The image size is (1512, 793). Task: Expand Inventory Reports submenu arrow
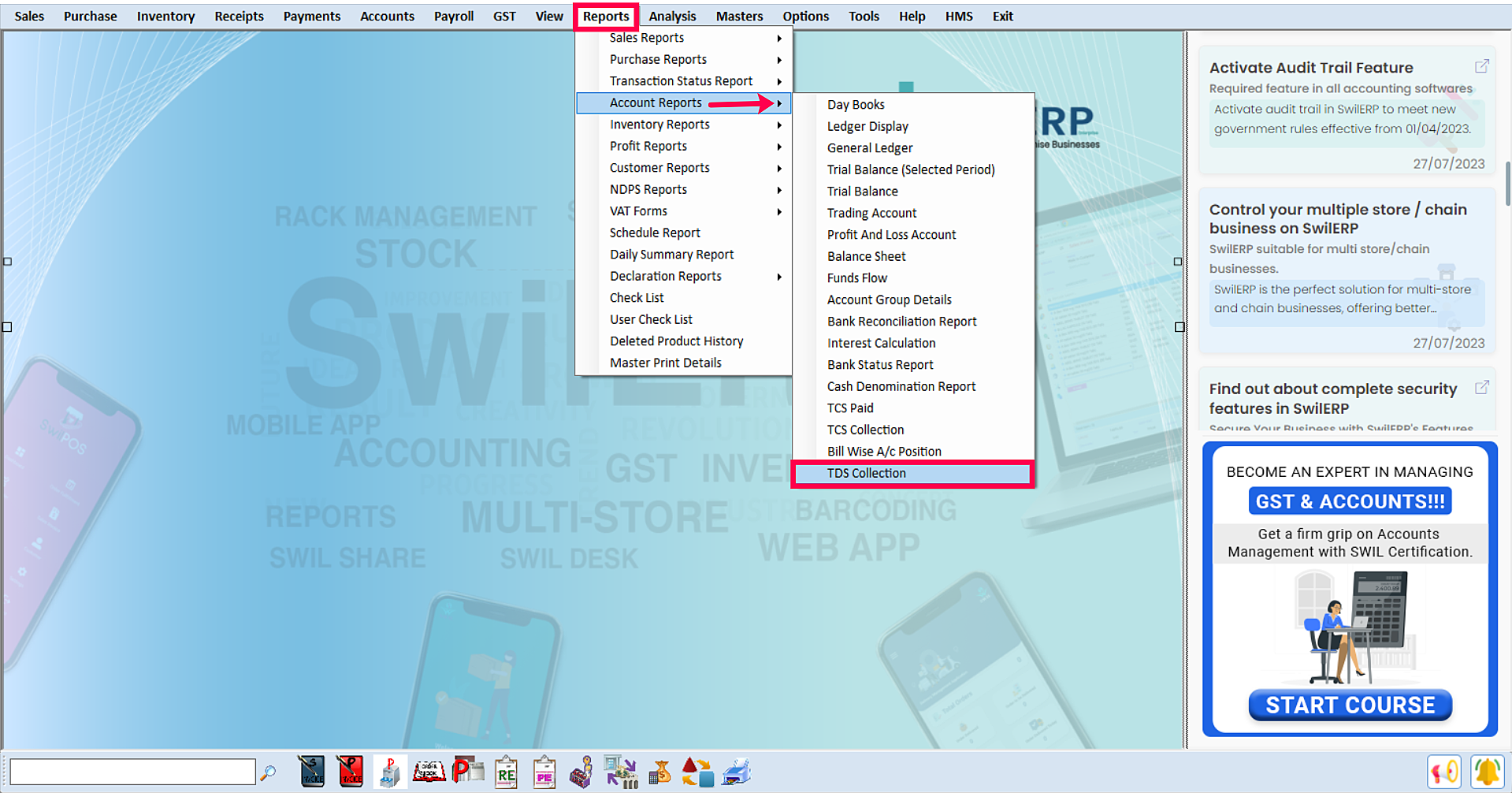click(779, 125)
